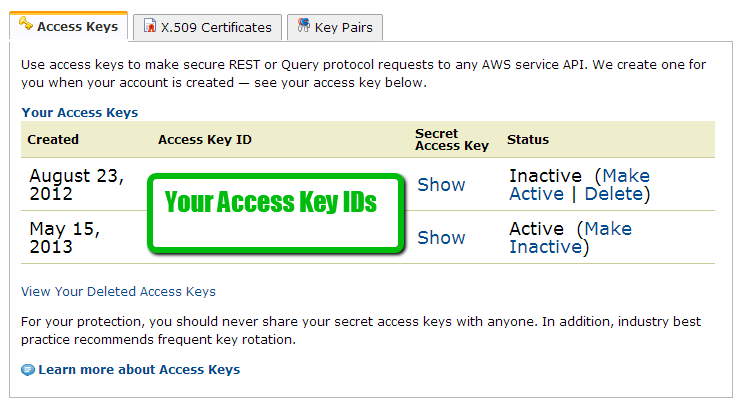
Task: Click the Secret Access Key column header
Action: pyautogui.click(x=451, y=140)
